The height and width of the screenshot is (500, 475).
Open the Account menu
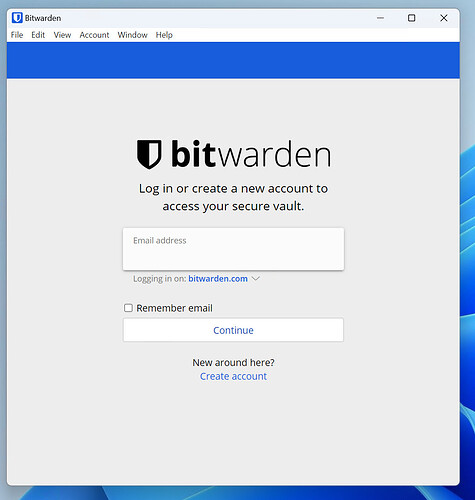click(x=94, y=35)
